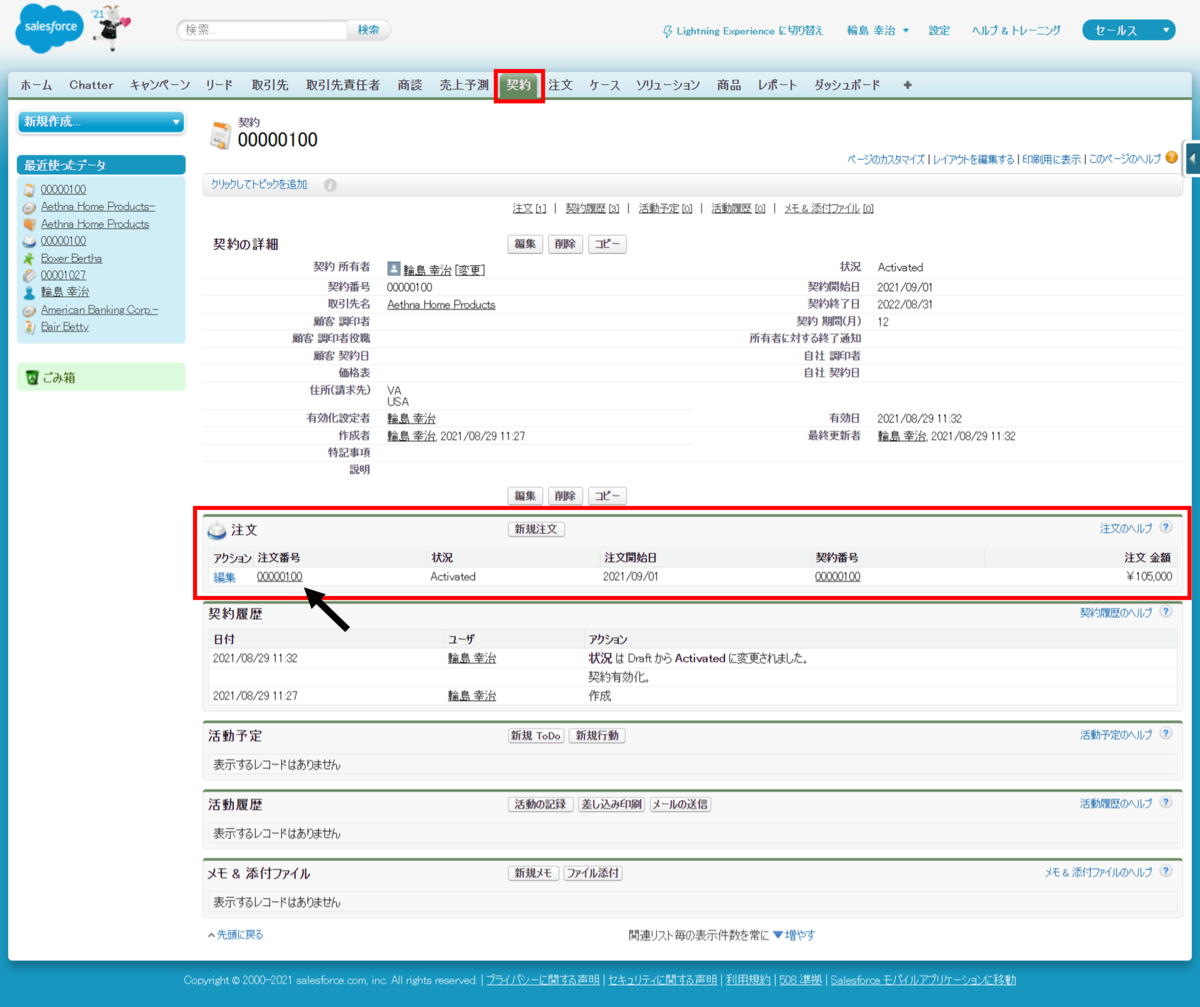Click the ヘルプ & トレーニング link

coord(1016,31)
